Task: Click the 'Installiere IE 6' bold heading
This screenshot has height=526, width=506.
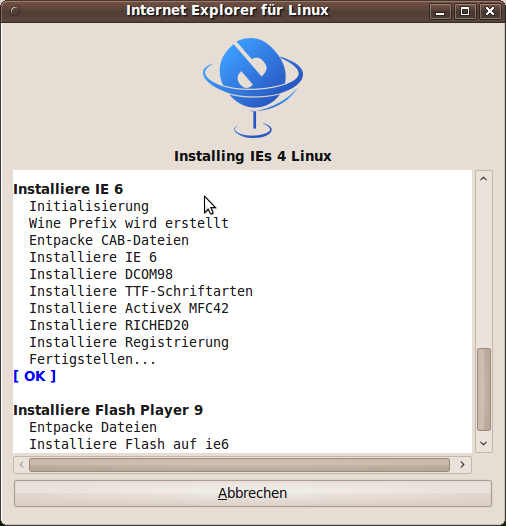Action: (x=68, y=189)
